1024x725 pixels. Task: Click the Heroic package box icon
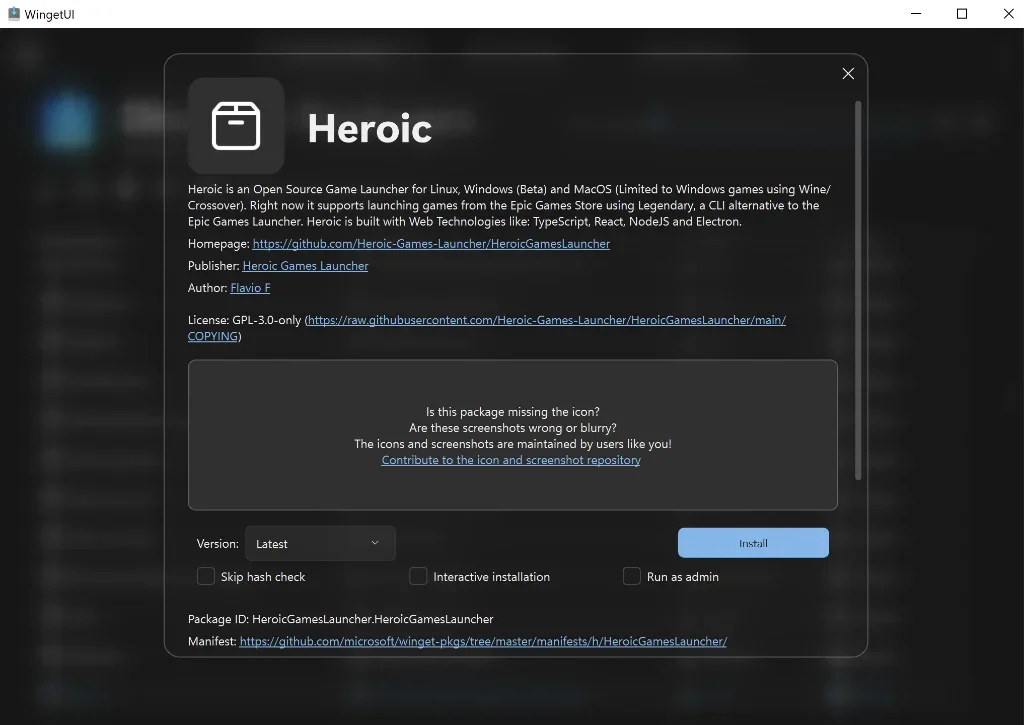coord(236,126)
